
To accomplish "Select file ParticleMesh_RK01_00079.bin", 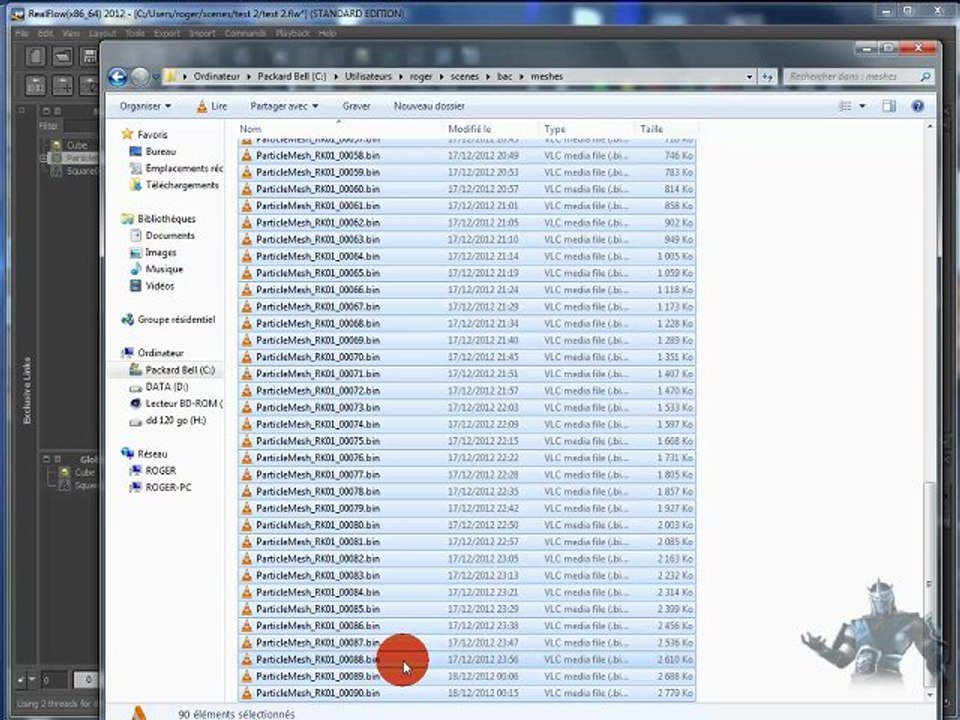I will (467, 508).
